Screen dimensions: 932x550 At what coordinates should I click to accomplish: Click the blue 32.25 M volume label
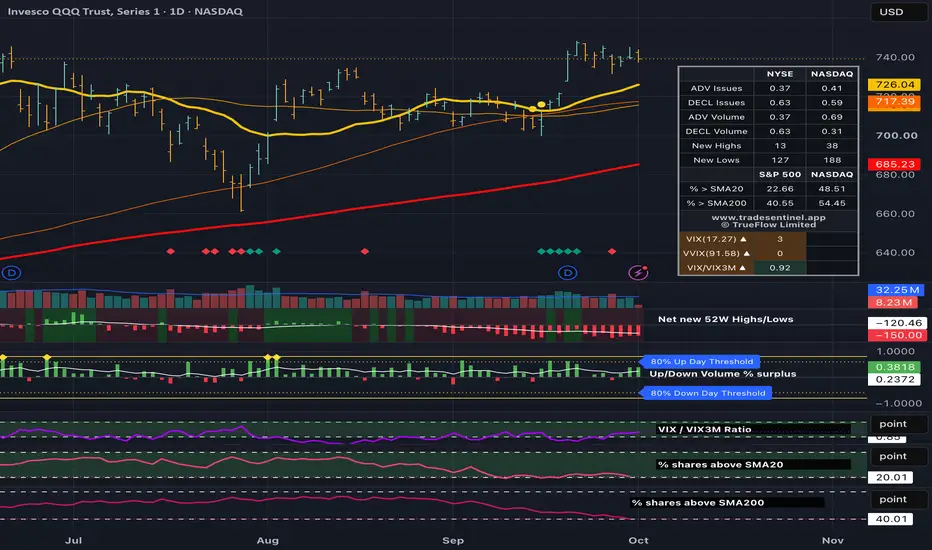tap(897, 290)
